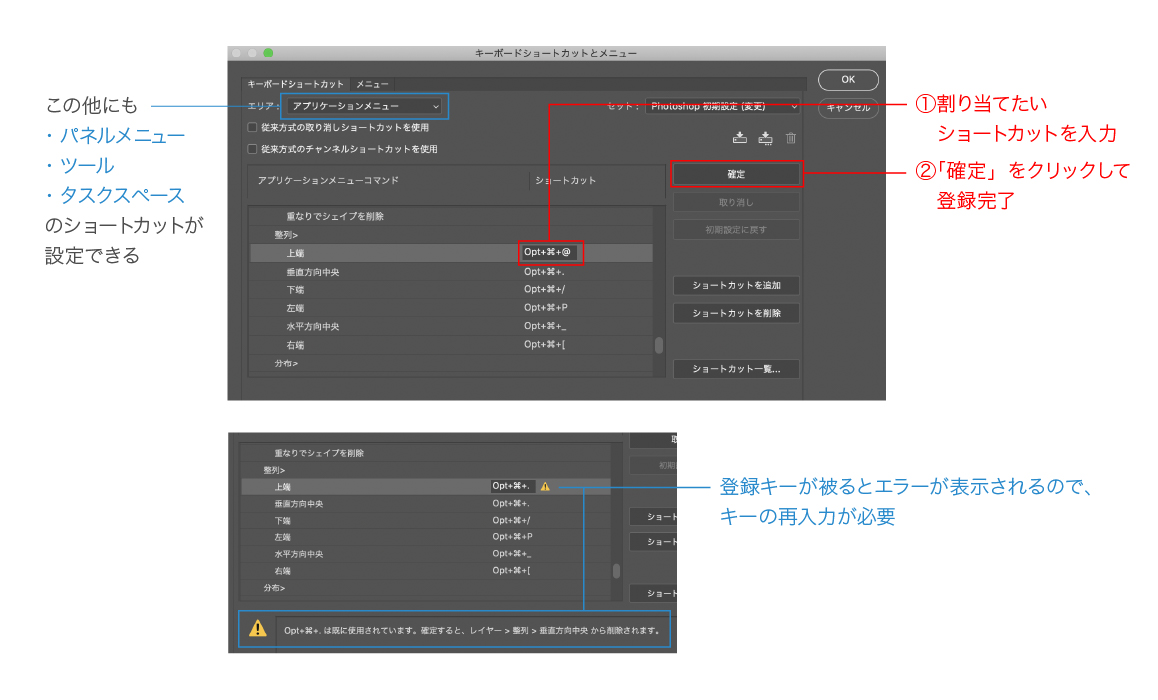The height and width of the screenshot is (700, 1158).
Task: Select 重なりでシェイプを削除 row in the upper dialog
Action: [451, 216]
